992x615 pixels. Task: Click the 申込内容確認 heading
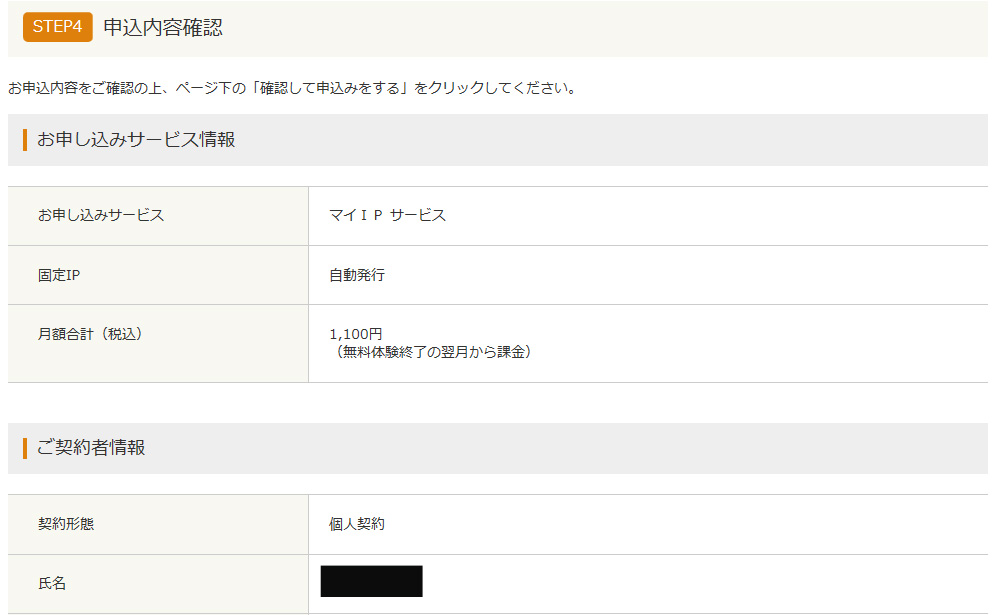[163, 27]
